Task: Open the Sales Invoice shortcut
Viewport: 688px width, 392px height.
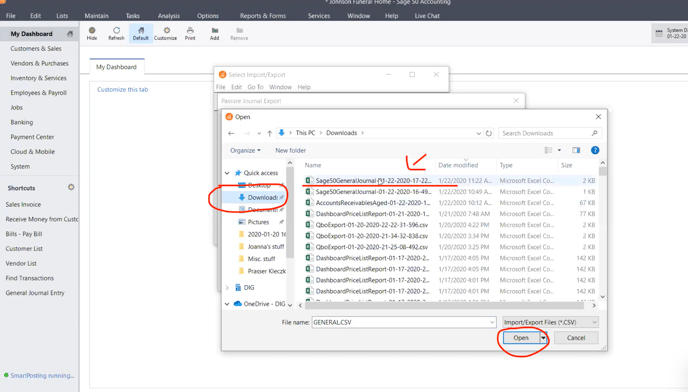Action: (x=23, y=204)
